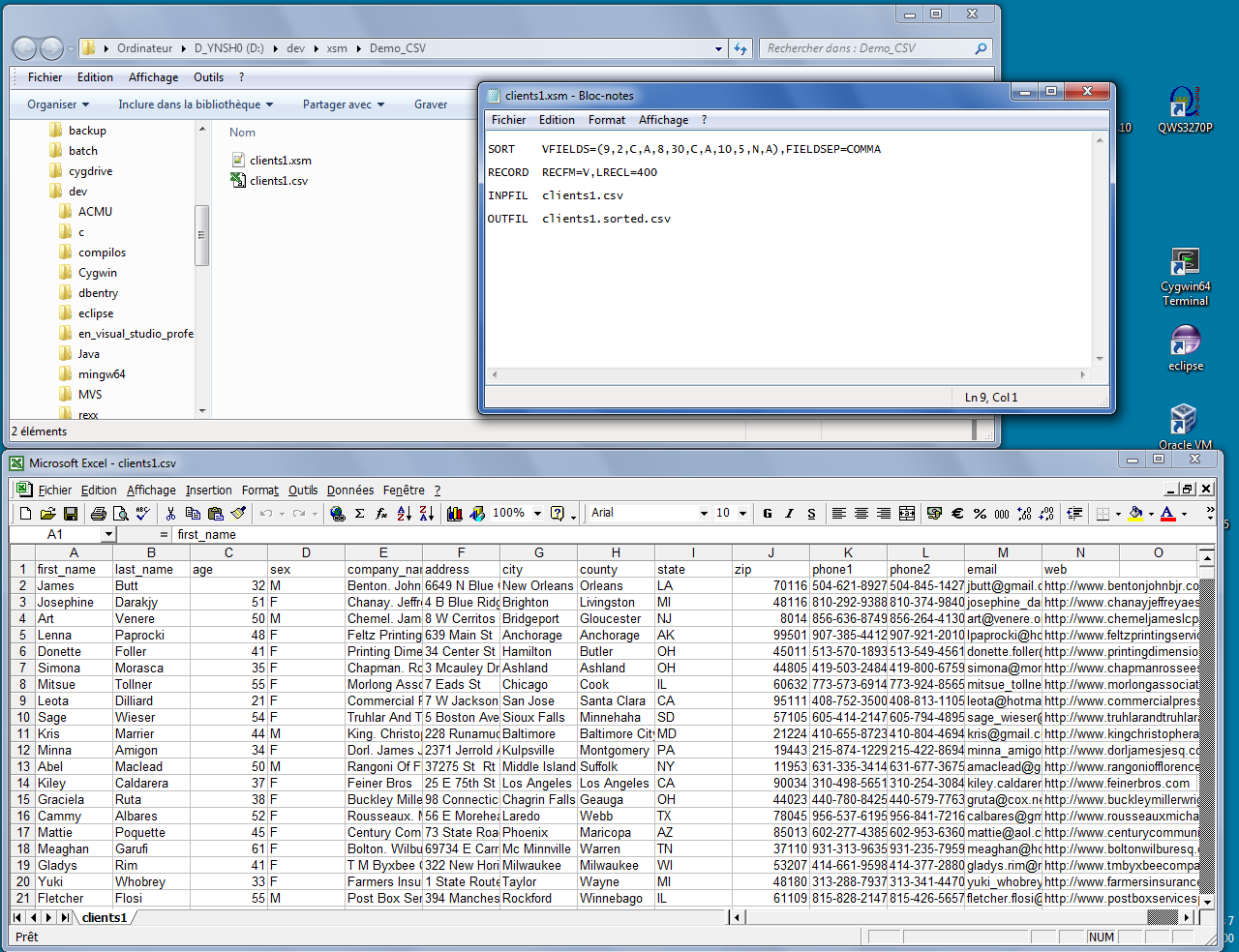Click the AutoSum sigma icon

click(359, 514)
